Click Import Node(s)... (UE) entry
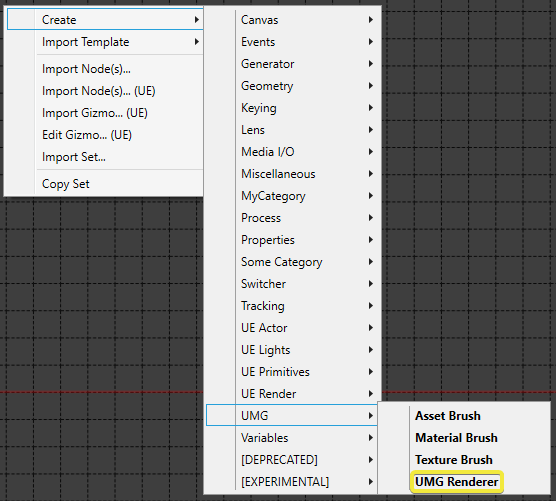The width and height of the screenshot is (556, 501). click(99, 91)
